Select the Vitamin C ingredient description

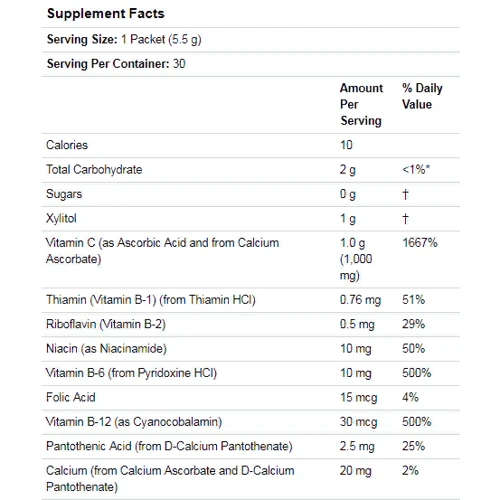pos(162,251)
